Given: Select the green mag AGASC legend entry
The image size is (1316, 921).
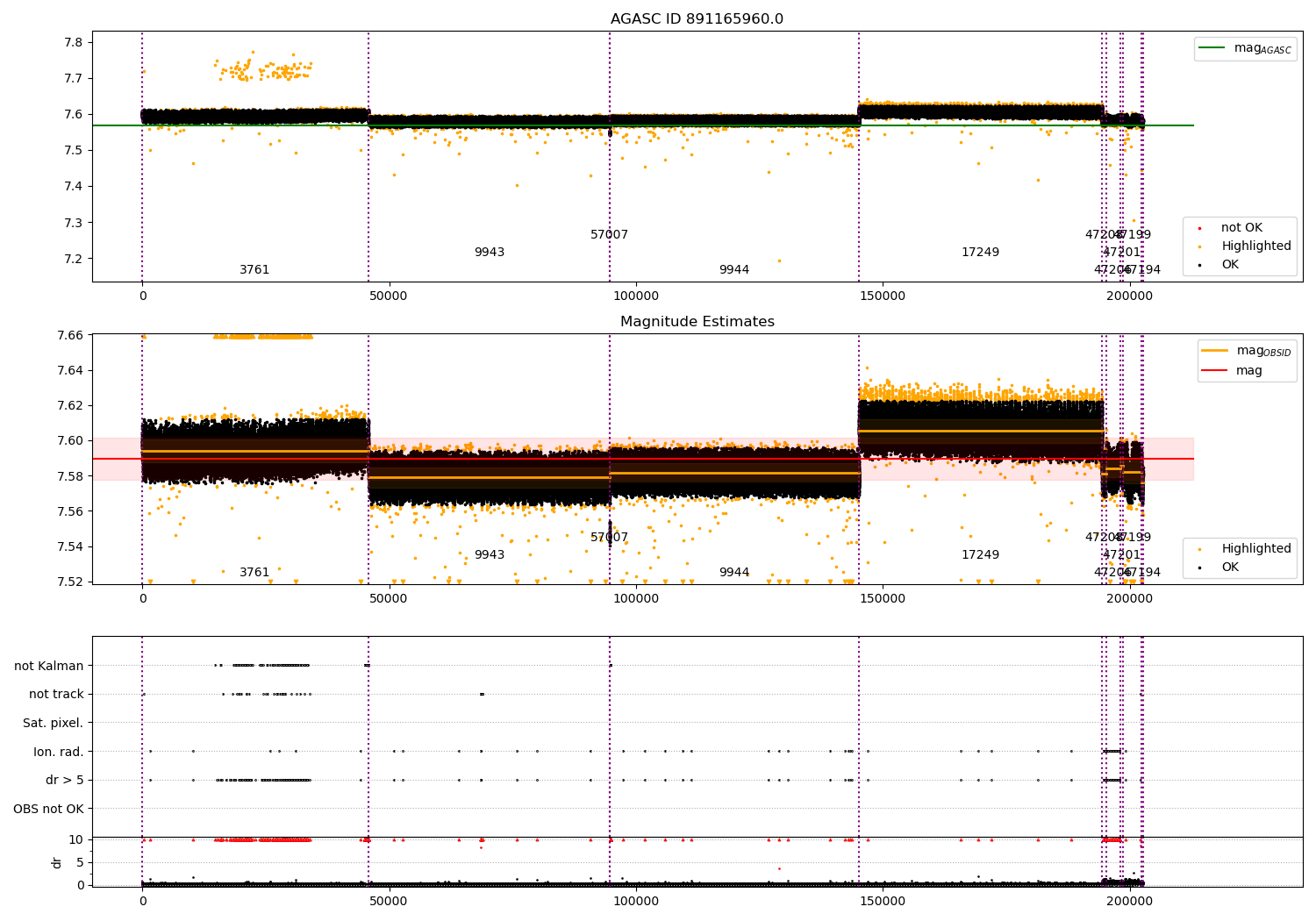Looking at the screenshot, I should (1246, 48).
